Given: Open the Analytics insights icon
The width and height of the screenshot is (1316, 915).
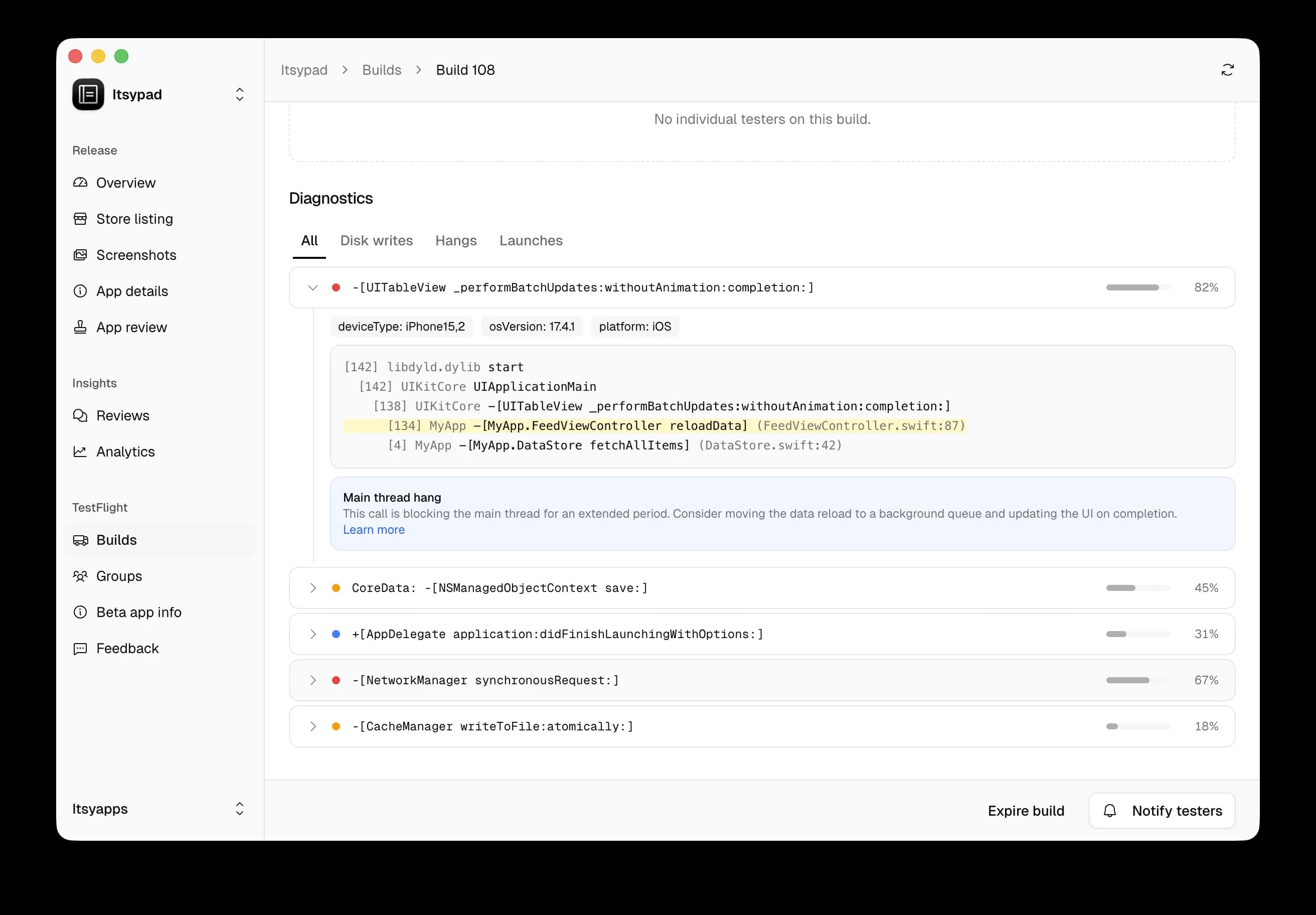Looking at the screenshot, I should [81, 451].
